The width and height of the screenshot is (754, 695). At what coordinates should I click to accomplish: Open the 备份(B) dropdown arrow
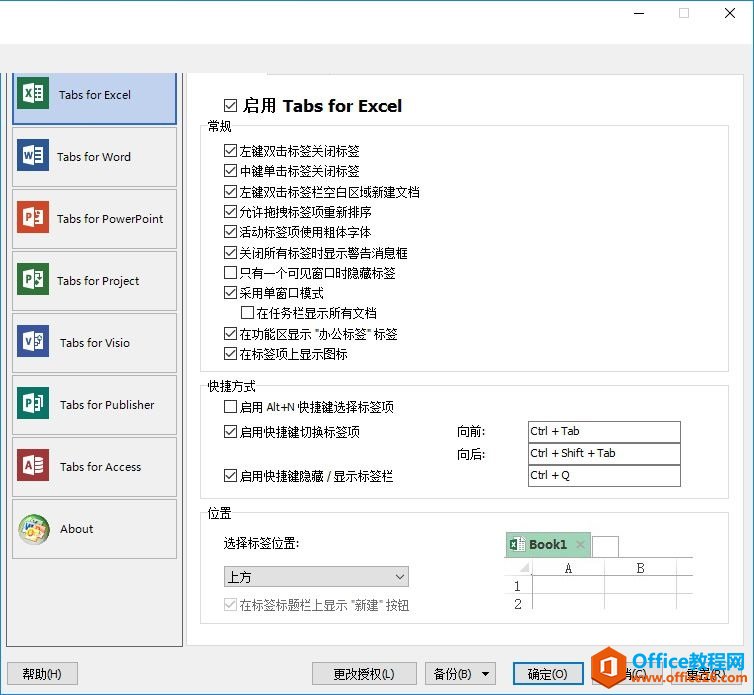[486, 674]
